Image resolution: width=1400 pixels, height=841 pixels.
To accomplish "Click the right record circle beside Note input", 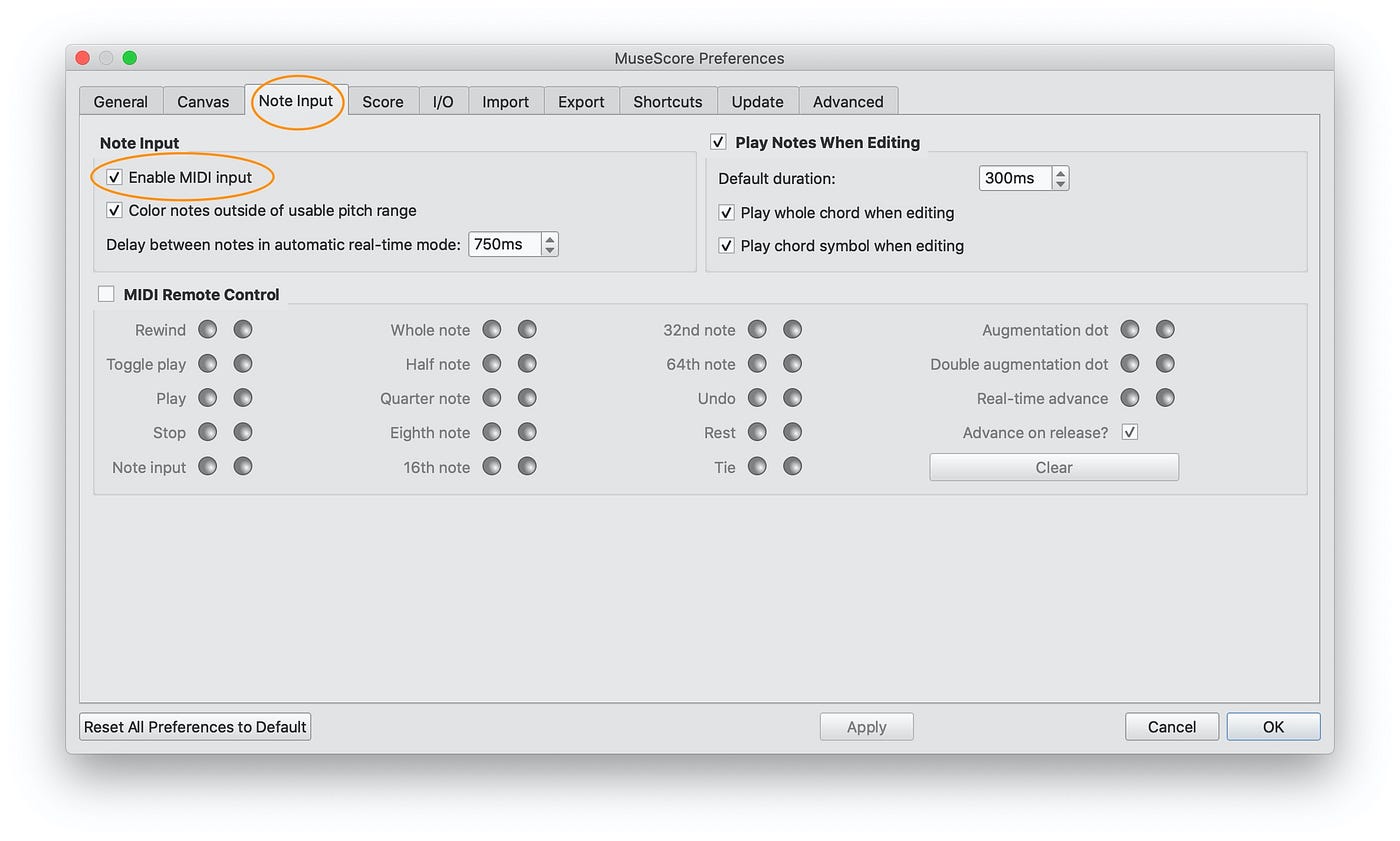I will [243, 466].
